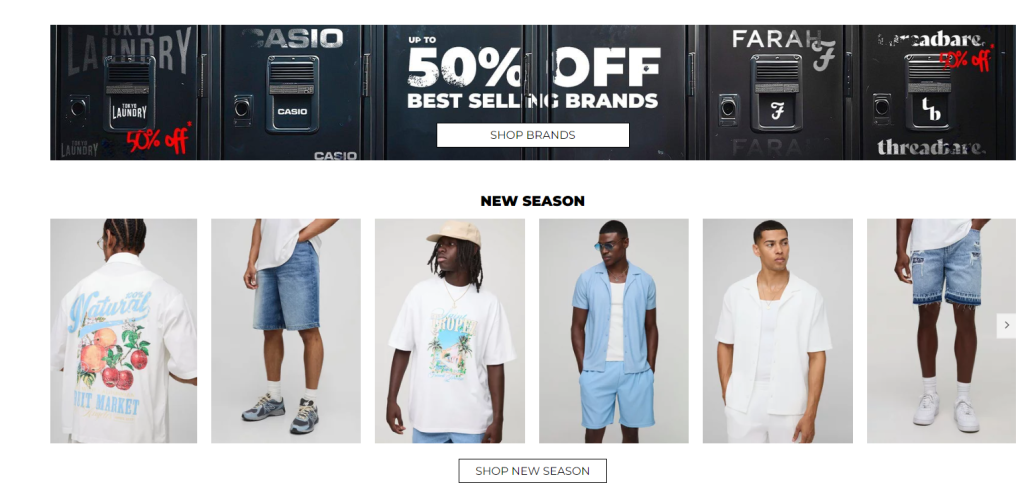
Task: Click the 50% OFF headline banner text
Action: point(534,67)
